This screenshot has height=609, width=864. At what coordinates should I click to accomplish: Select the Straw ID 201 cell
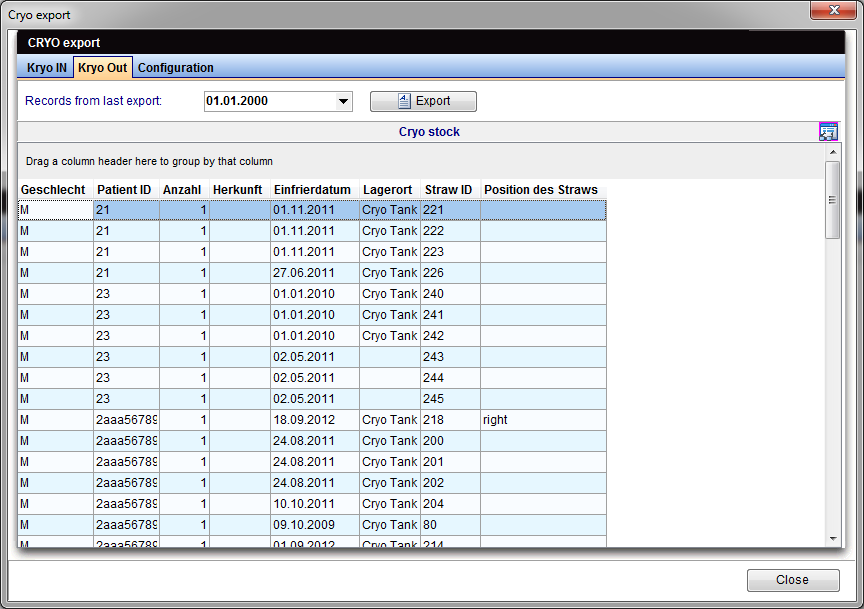tap(450, 462)
